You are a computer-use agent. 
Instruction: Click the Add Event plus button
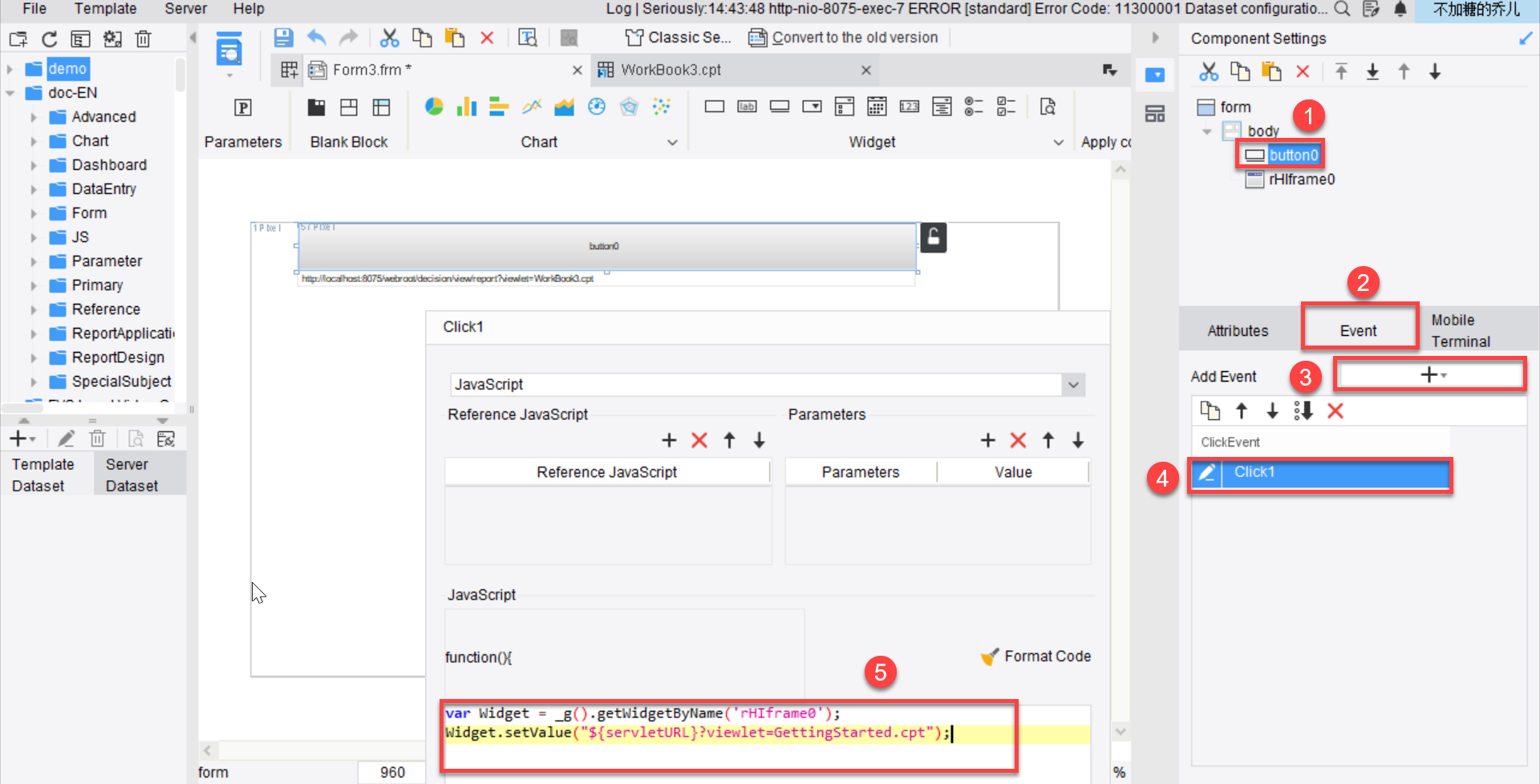[x=1430, y=374]
